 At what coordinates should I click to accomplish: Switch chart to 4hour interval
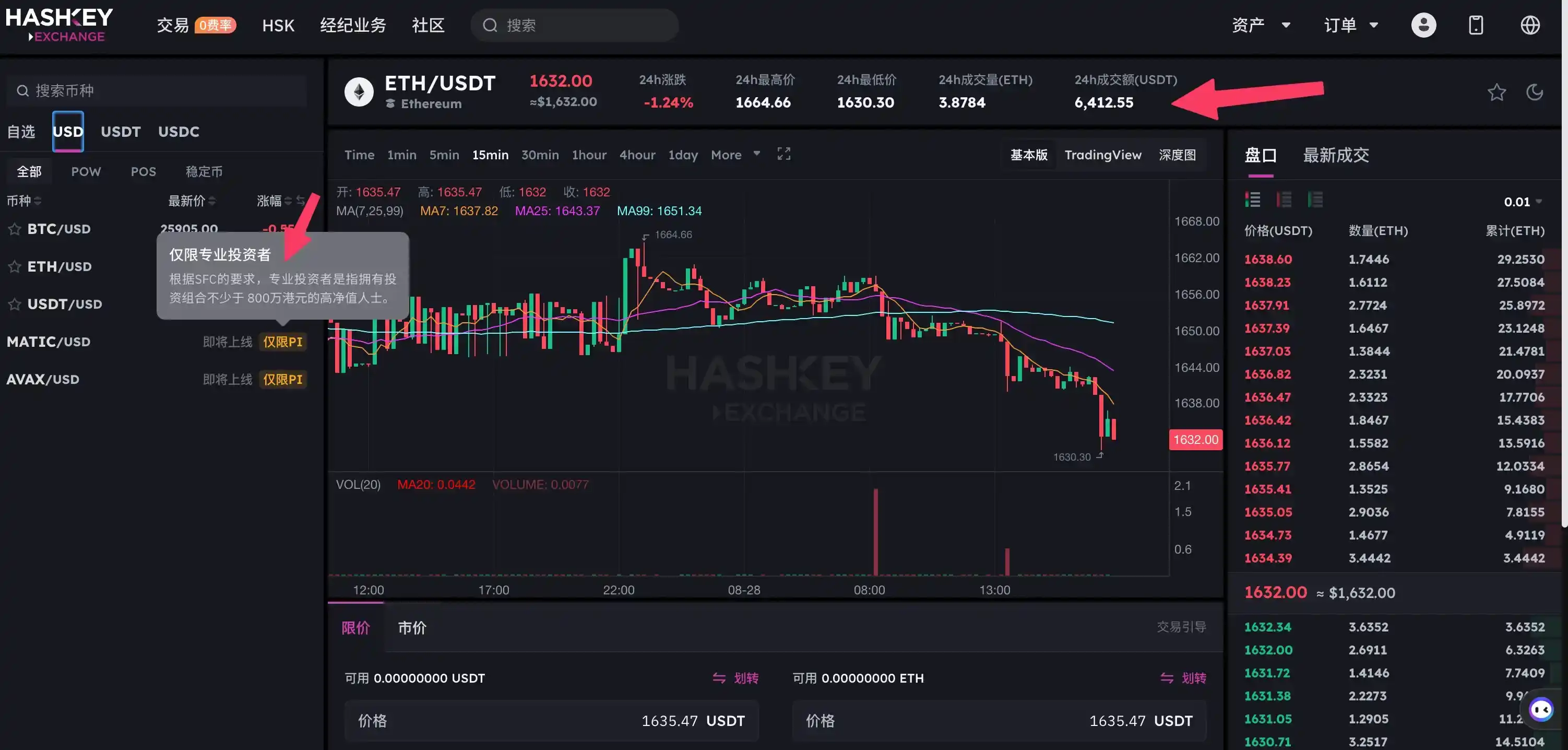click(x=637, y=155)
